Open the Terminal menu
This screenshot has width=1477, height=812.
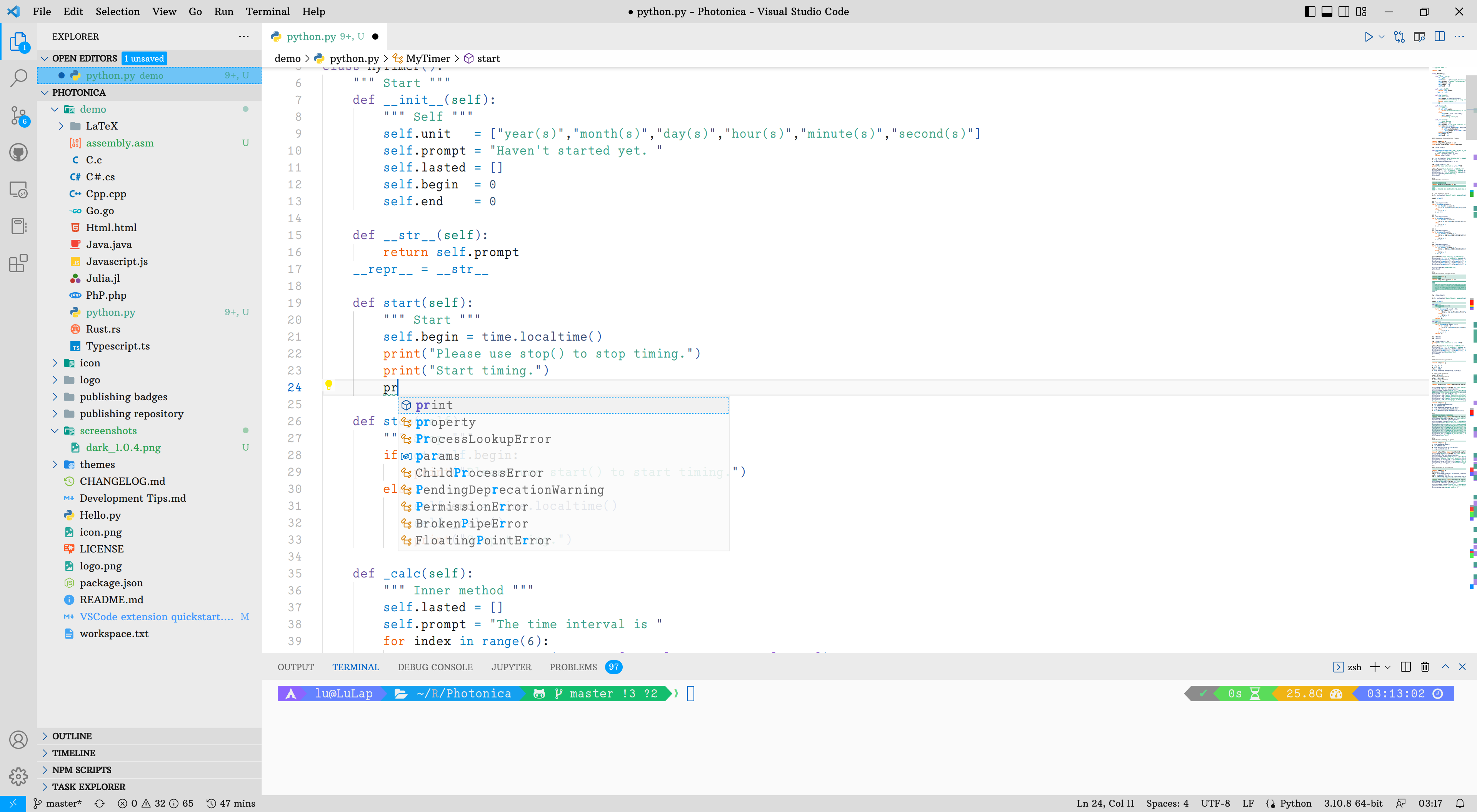tap(267, 12)
